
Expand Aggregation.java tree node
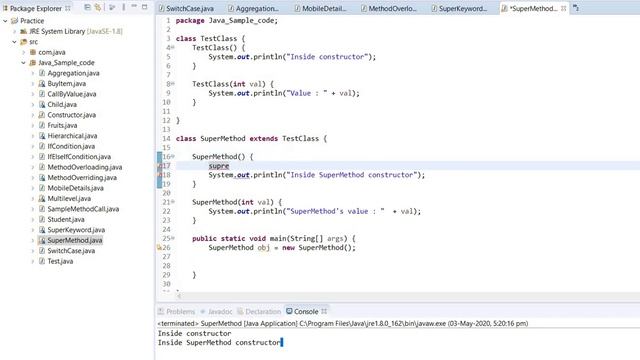[33, 73]
